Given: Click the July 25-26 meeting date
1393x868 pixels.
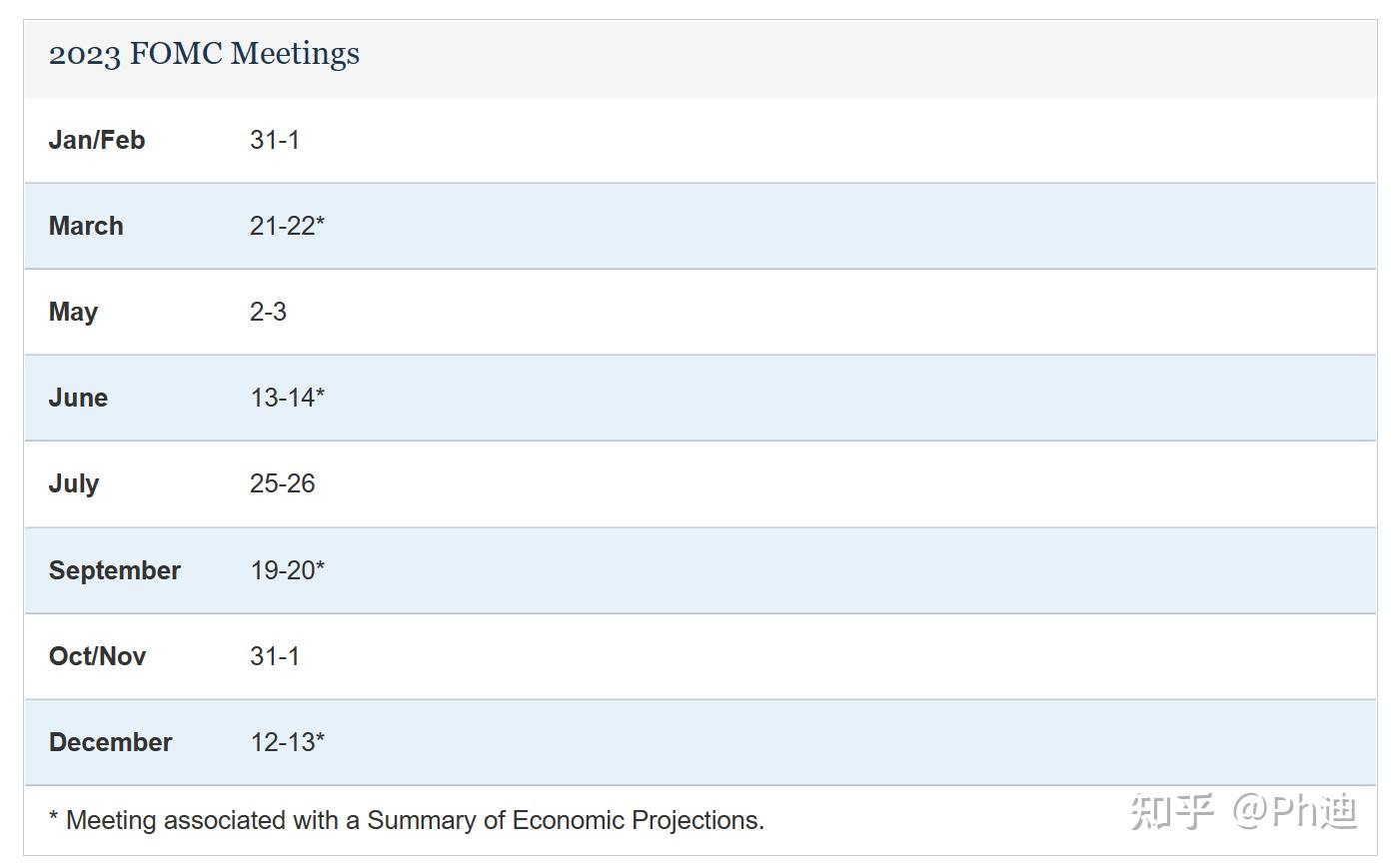Looking at the screenshot, I should tap(282, 483).
